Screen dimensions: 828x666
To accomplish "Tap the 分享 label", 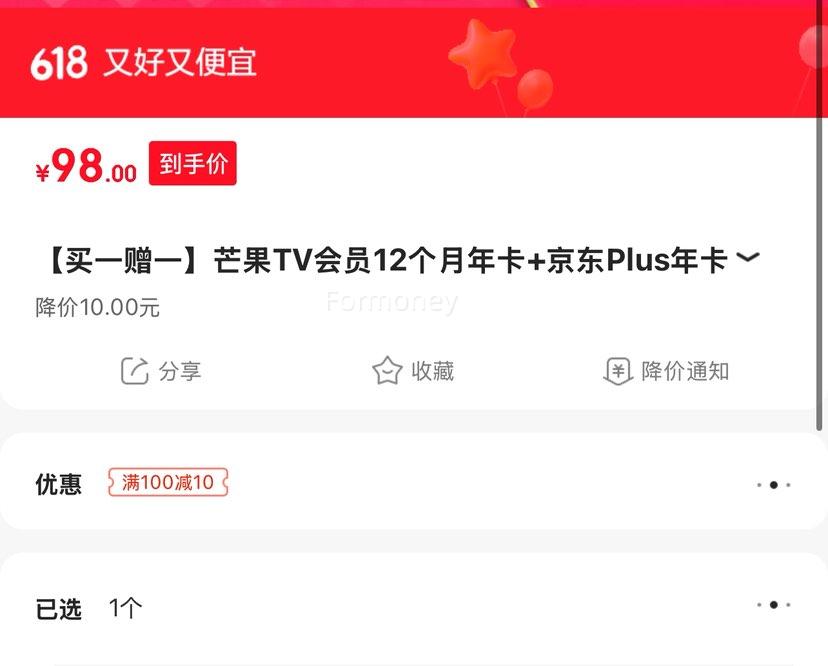I will click(180, 371).
